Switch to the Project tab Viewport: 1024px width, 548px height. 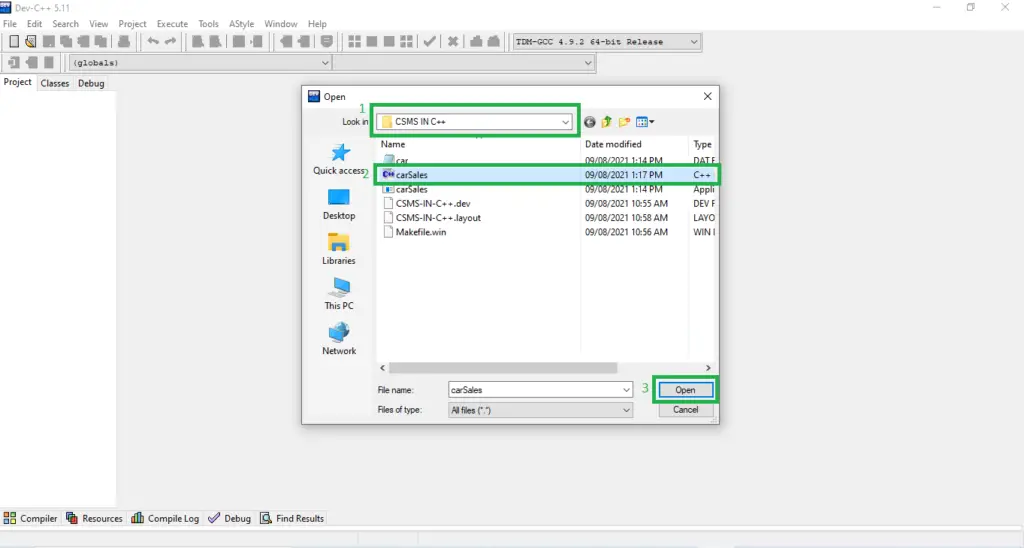[18, 82]
